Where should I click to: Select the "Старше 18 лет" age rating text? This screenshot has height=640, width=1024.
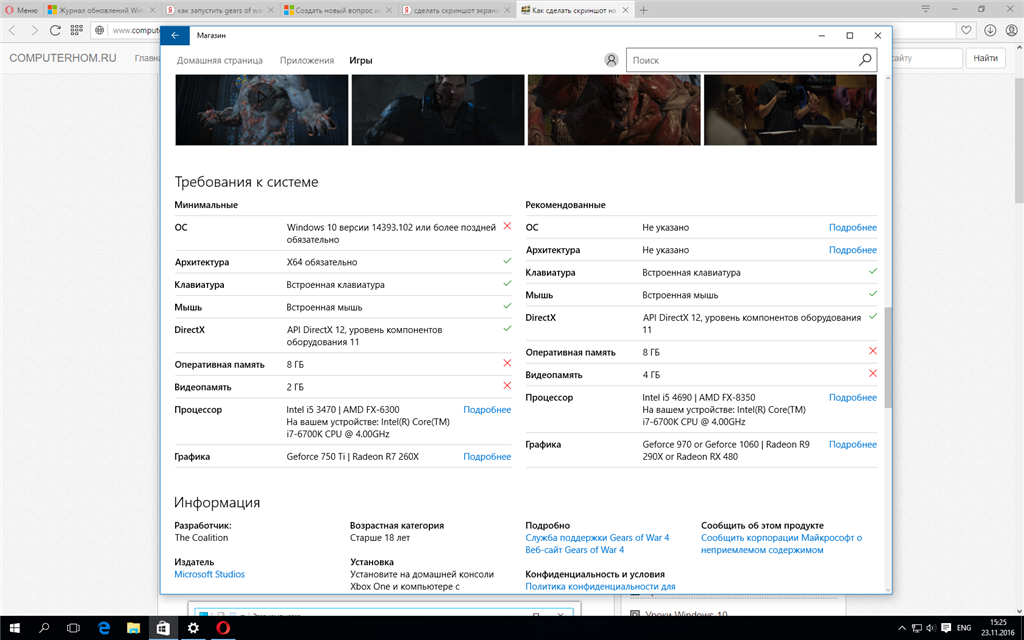[x=380, y=537]
